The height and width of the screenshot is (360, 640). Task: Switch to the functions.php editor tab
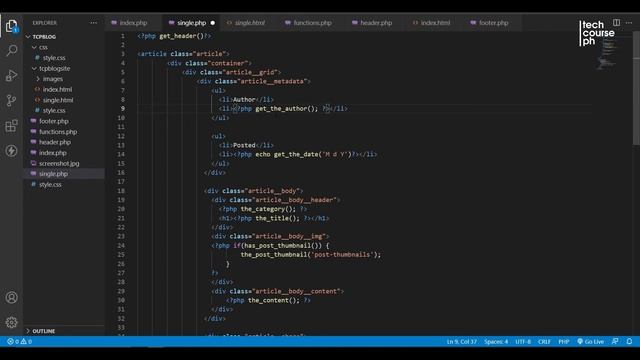[x=312, y=23]
